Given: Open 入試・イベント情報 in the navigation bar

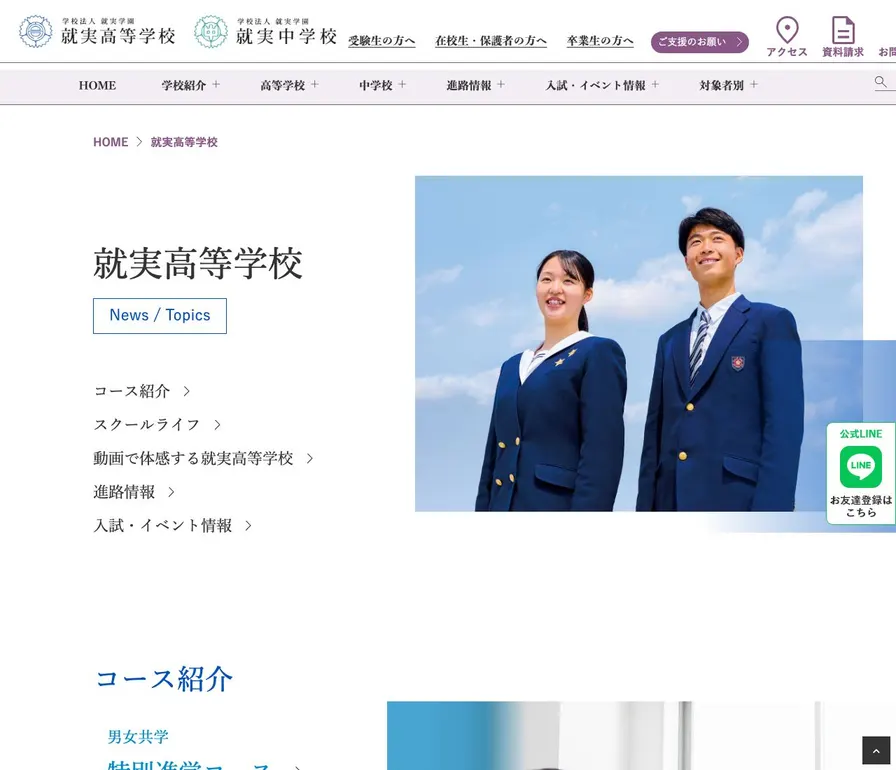Looking at the screenshot, I should pyautogui.click(x=595, y=85).
